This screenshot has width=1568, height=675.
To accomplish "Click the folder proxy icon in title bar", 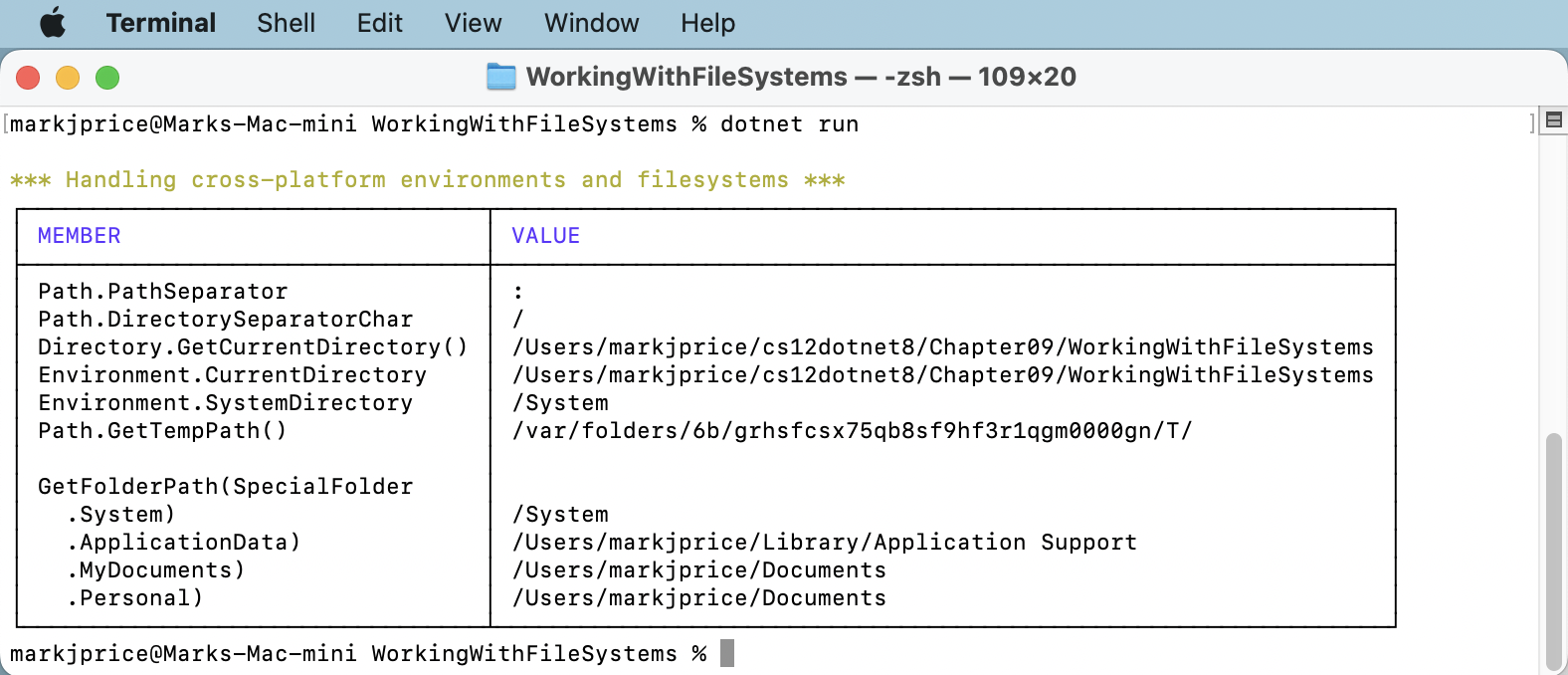I will coord(501,77).
